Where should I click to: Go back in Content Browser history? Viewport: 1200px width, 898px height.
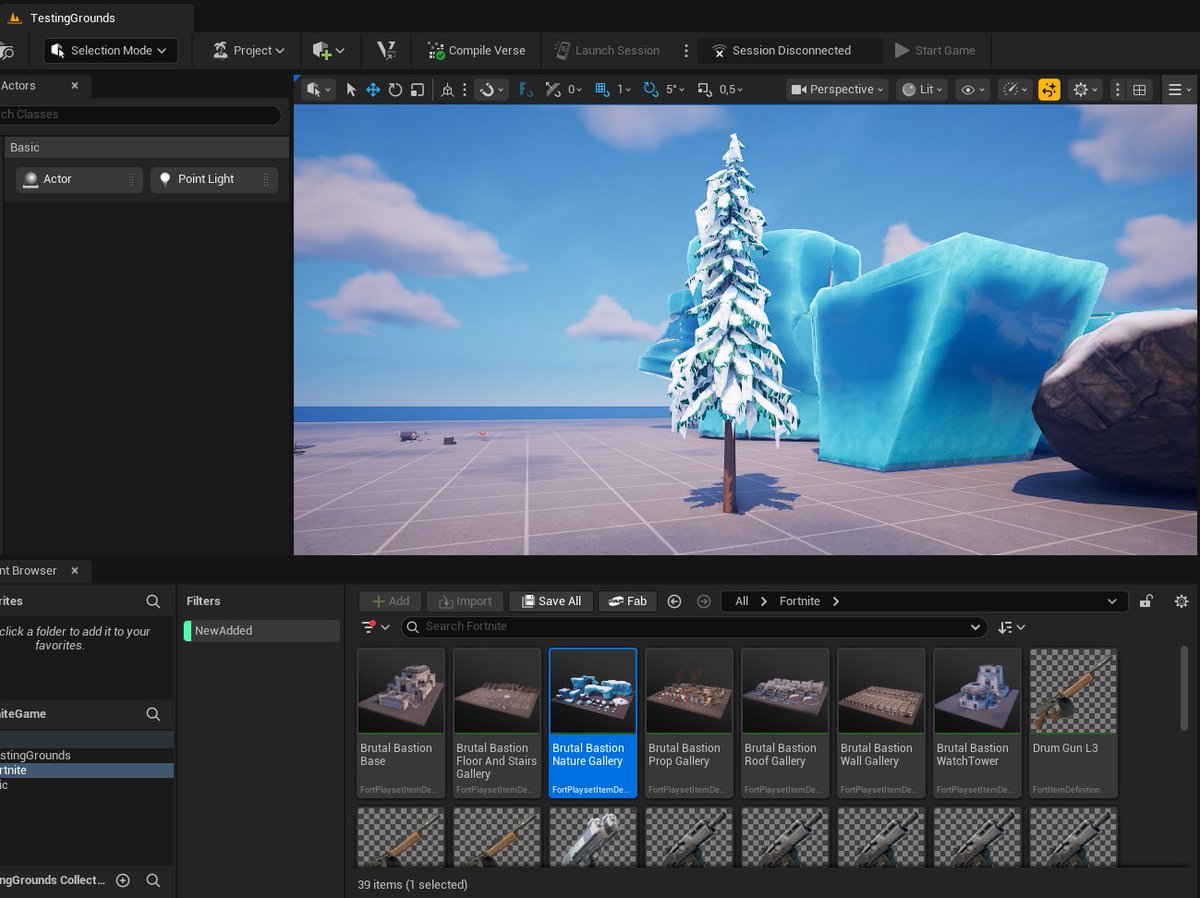point(674,601)
